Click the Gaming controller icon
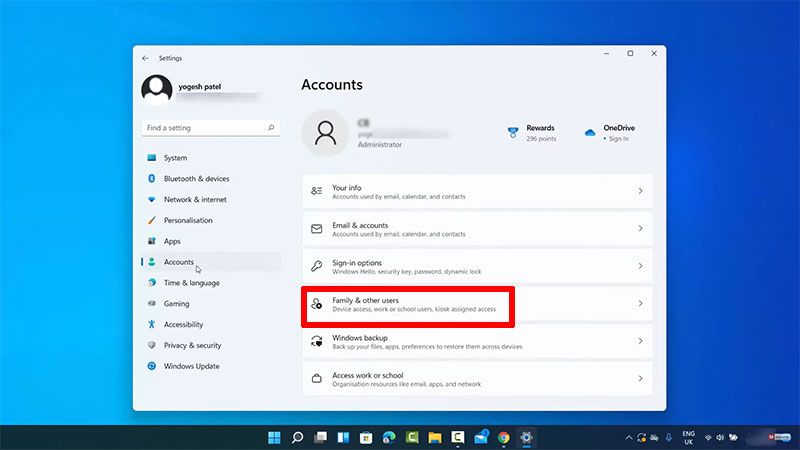The width and height of the screenshot is (800, 450). point(152,304)
